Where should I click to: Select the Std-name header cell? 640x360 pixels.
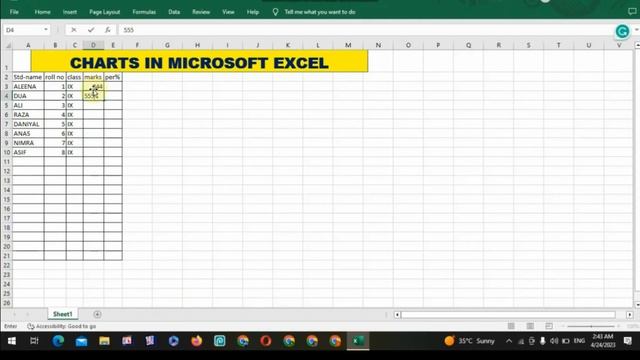pyautogui.click(x=28, y=77)
